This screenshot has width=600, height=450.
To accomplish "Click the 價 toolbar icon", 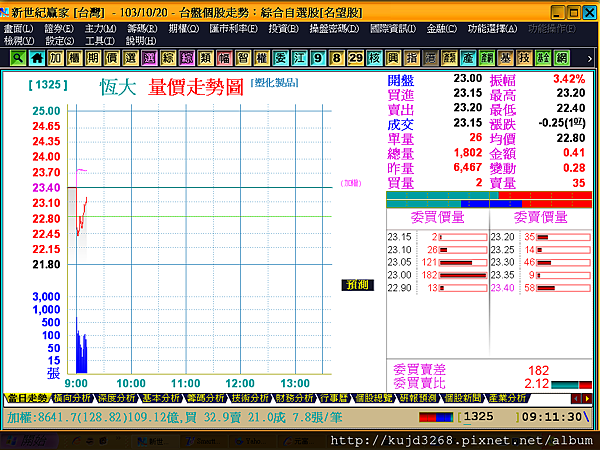I will (112, 58).
